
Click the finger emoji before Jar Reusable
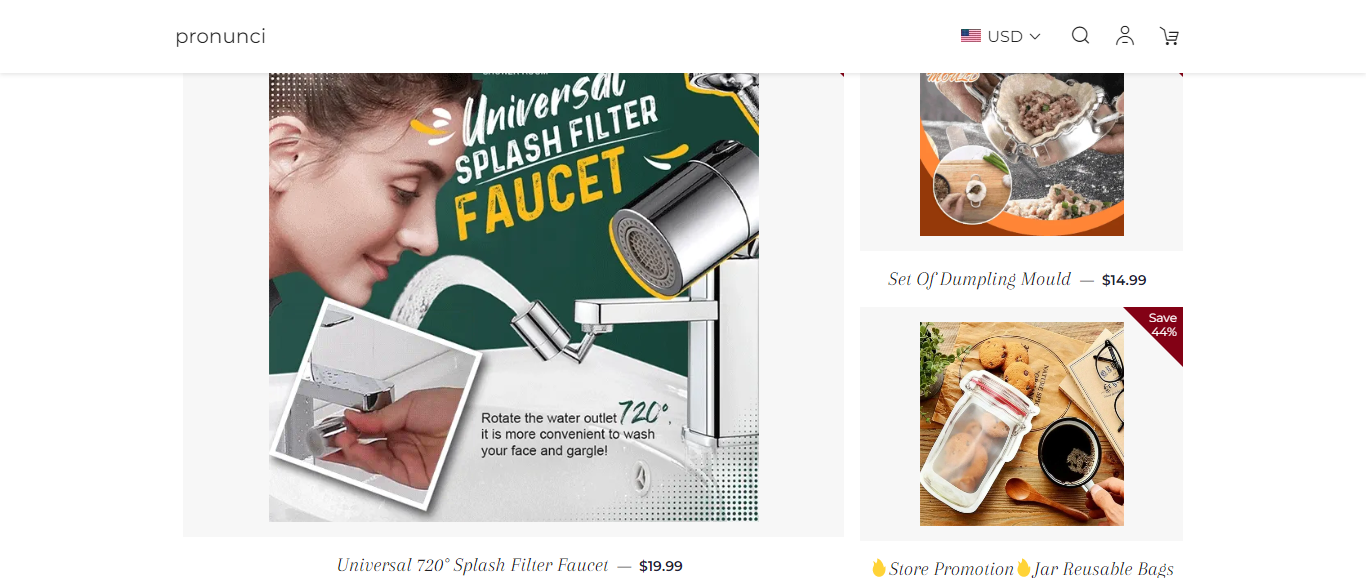coord(1023,568)
